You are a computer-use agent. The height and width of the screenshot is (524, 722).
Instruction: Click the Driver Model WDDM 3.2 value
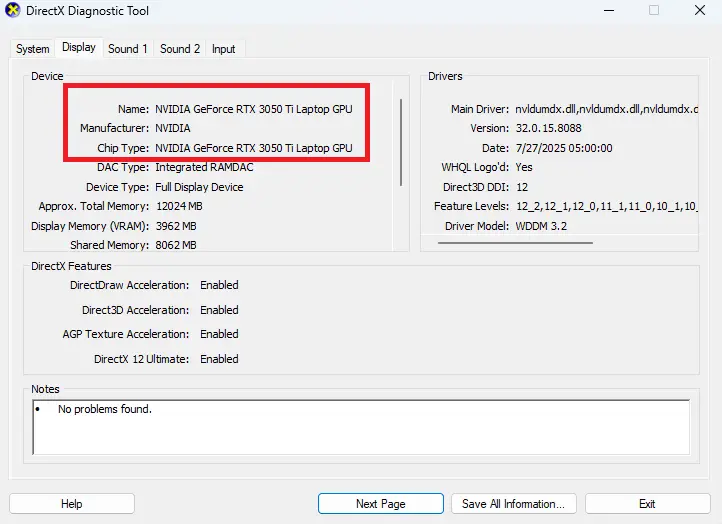click(541, 226)
